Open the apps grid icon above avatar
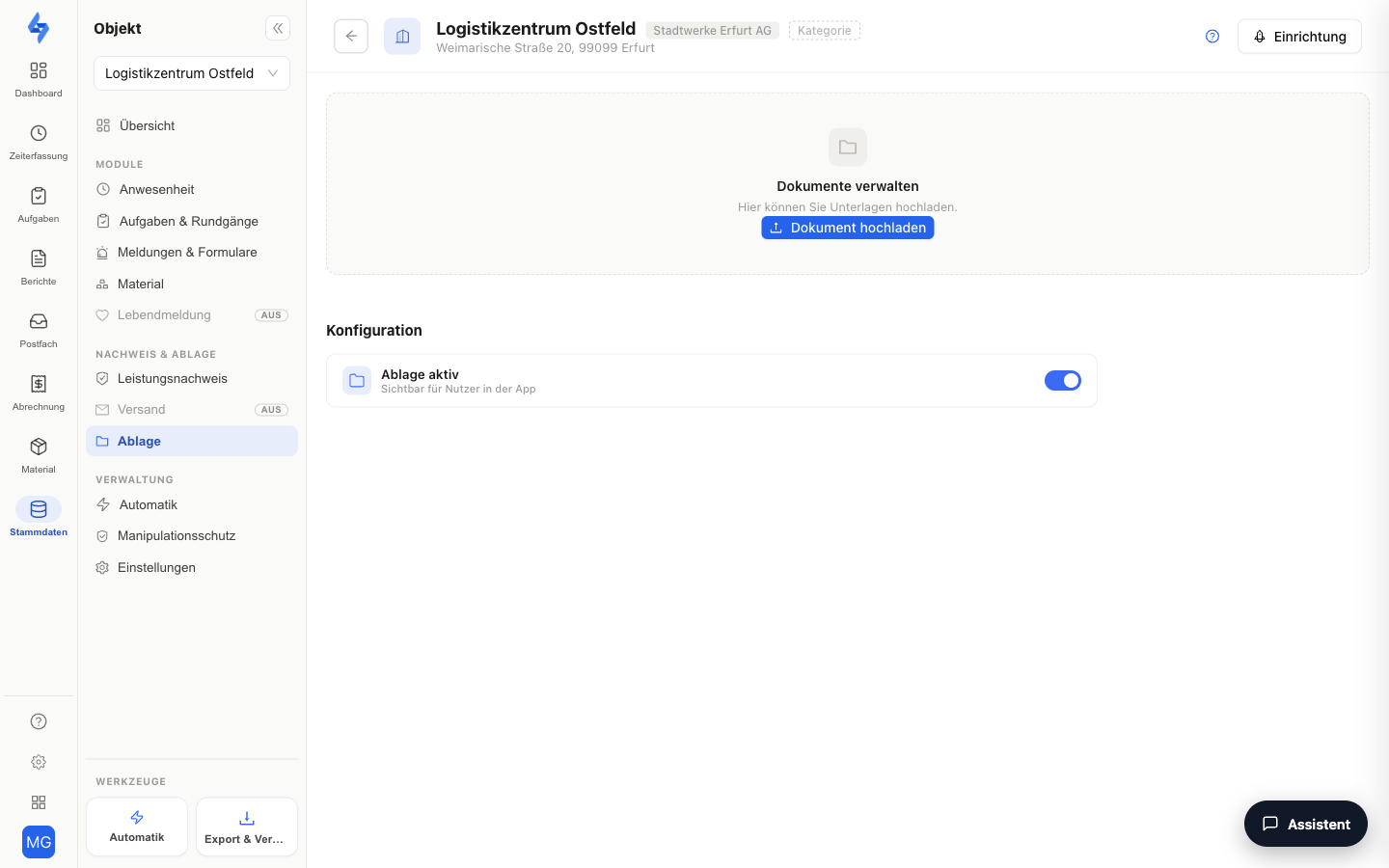Image resolution: width=1389 pixels, height=868 pixels. [39, 802]
